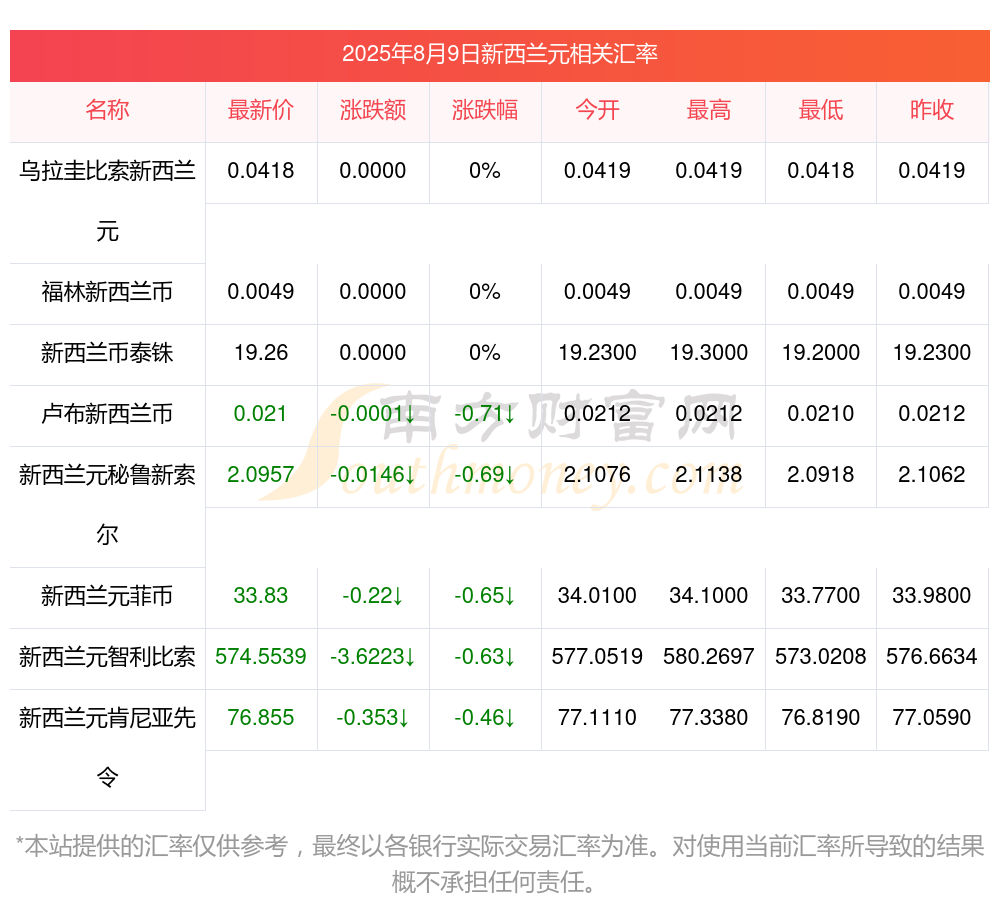1000x913 pixels.
Task: Click 最低 value 33.7700
Action: click(821, 595)
